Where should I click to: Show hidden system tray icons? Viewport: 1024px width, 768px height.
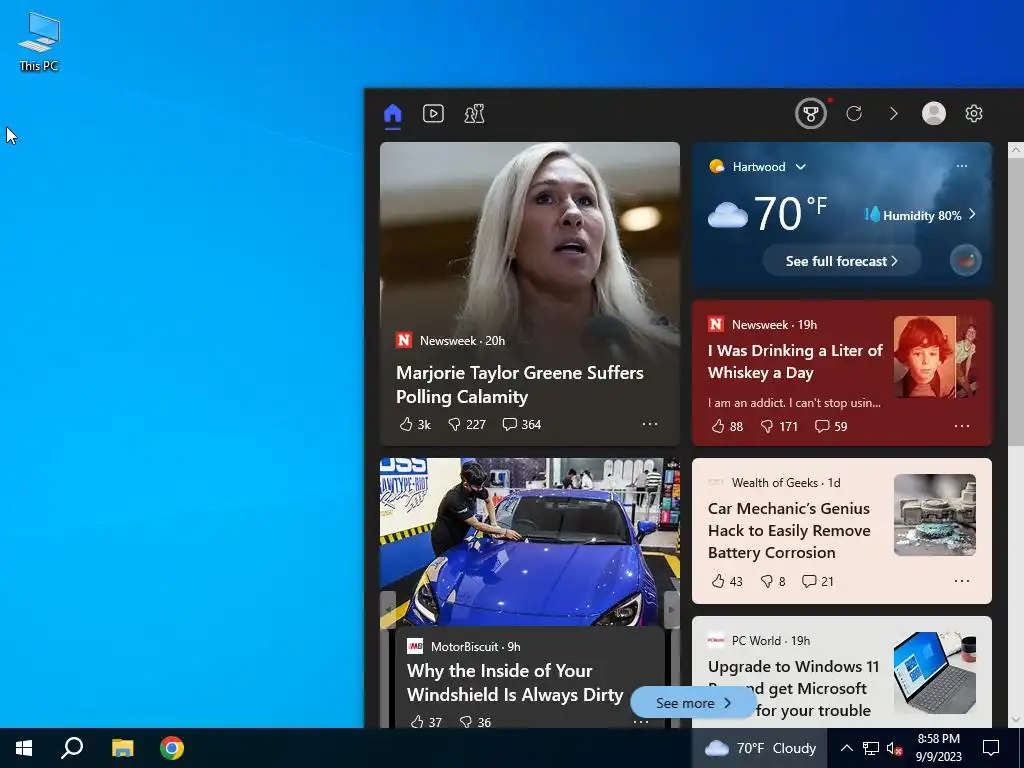pyautogui.click(x=846, y=748)
